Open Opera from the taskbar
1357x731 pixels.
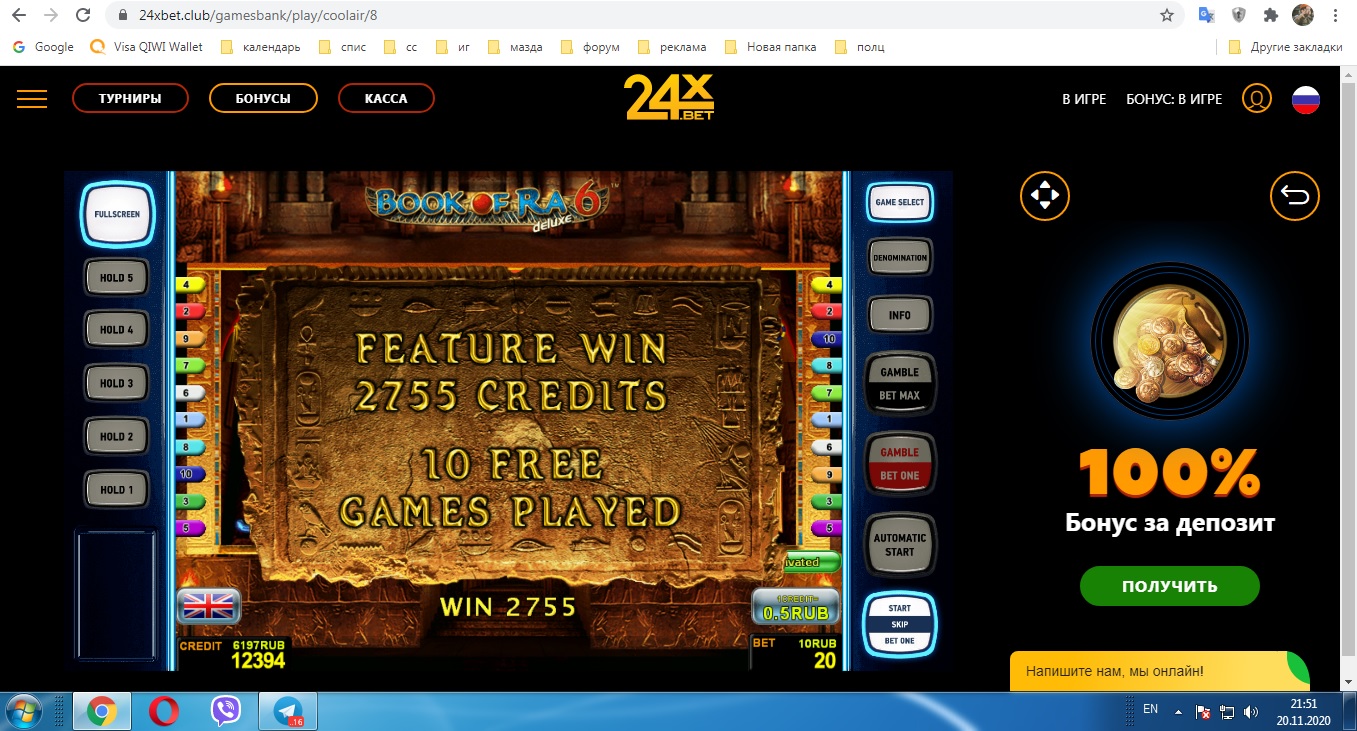coord(164,711)
